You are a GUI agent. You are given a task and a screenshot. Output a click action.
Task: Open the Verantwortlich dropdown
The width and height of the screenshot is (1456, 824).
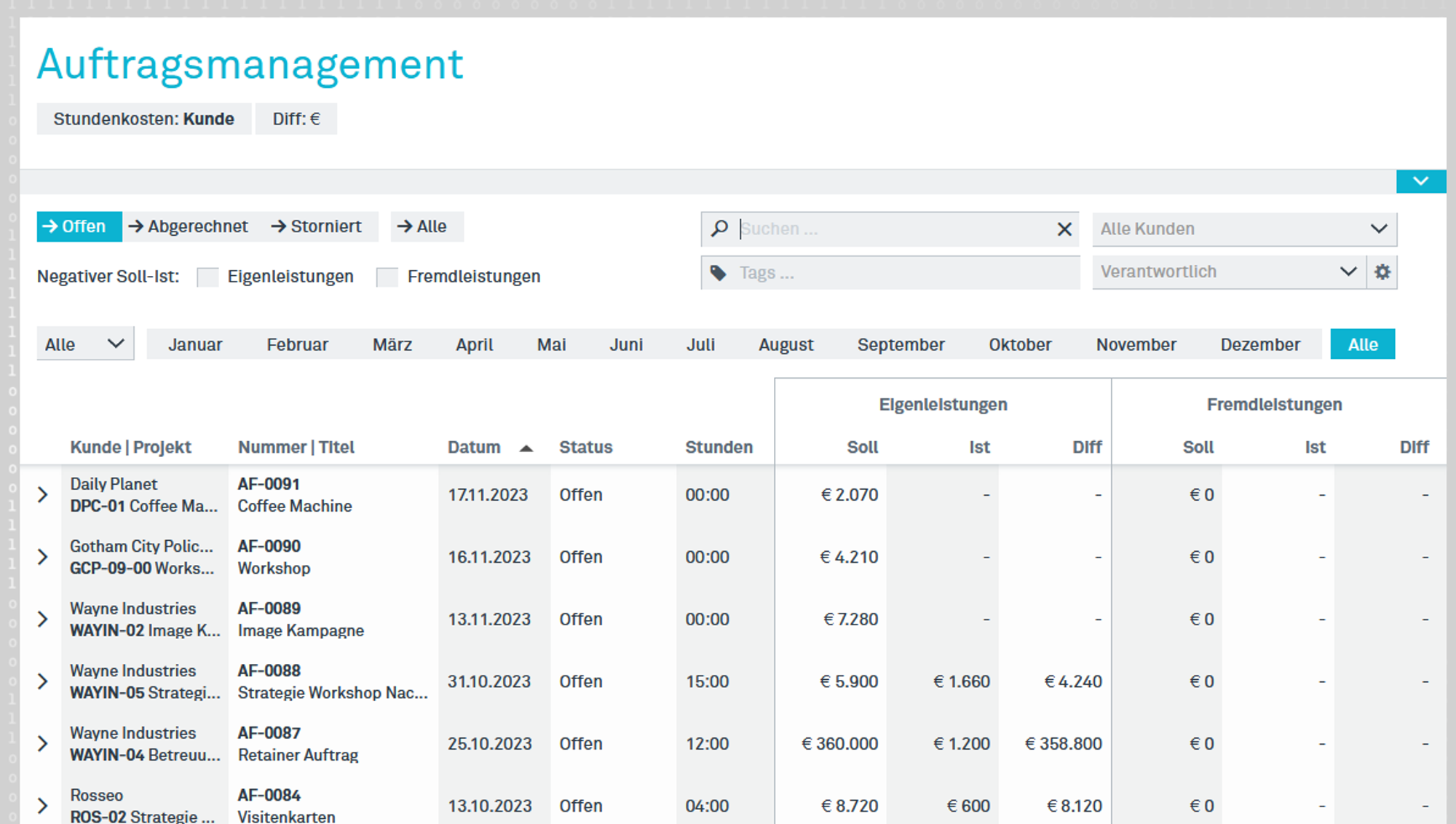[x=1229, y=272]
